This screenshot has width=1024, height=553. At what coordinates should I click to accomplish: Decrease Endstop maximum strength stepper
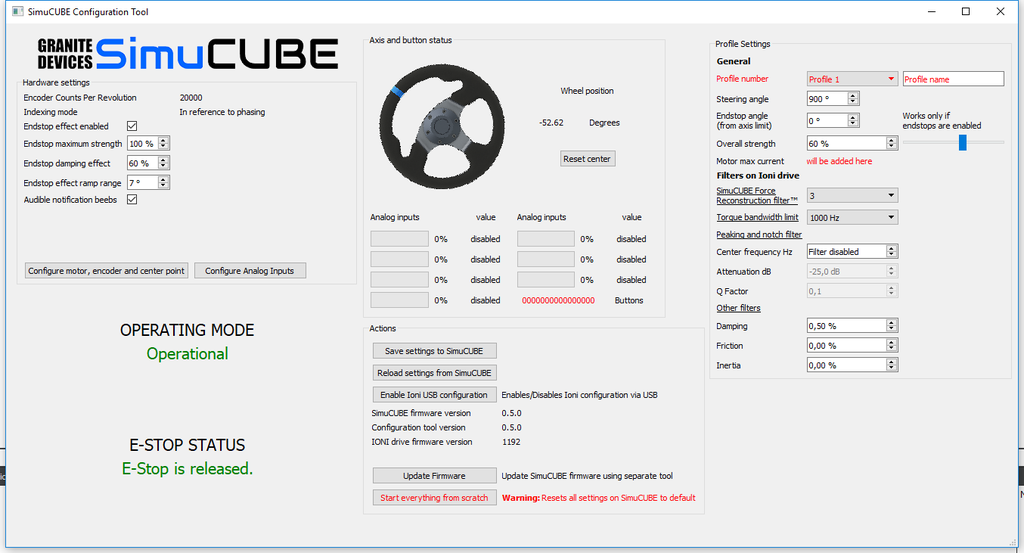pyautogui.click(x=163, y=147)
